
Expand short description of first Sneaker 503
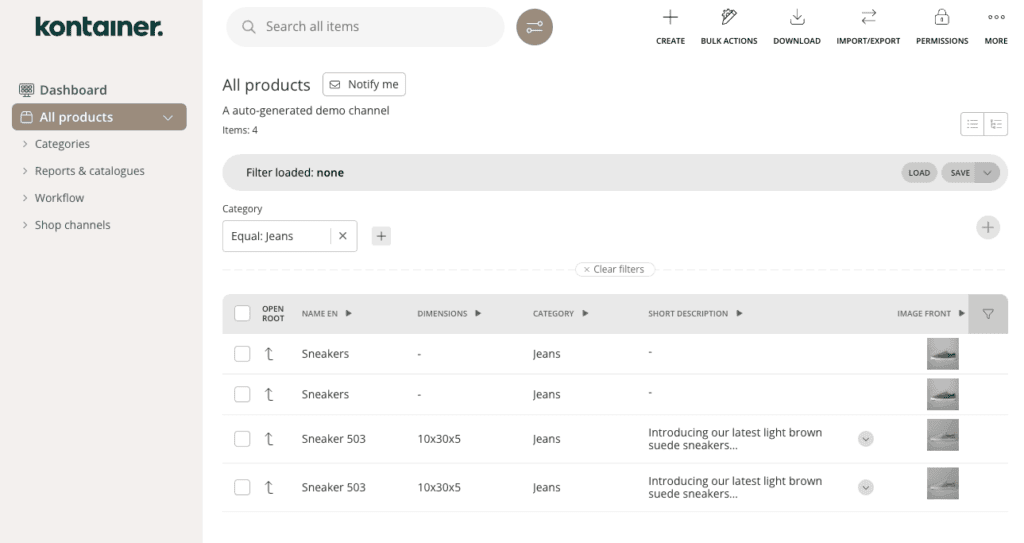[866, 439]
